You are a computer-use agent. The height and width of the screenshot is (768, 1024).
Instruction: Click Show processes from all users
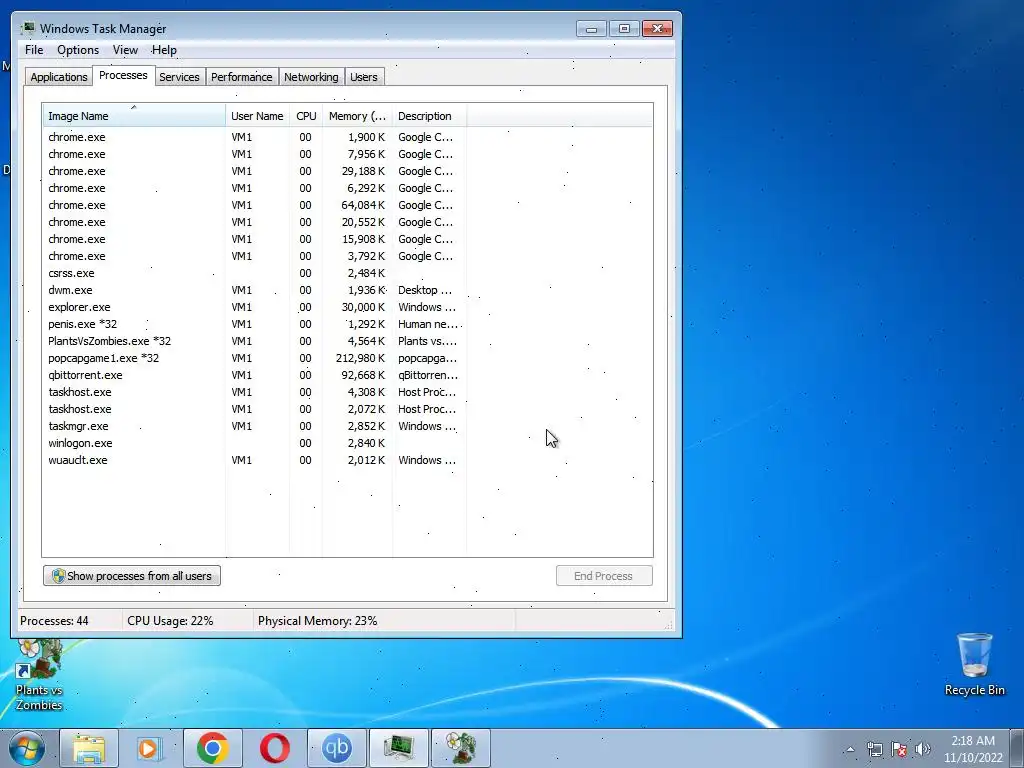132,576
